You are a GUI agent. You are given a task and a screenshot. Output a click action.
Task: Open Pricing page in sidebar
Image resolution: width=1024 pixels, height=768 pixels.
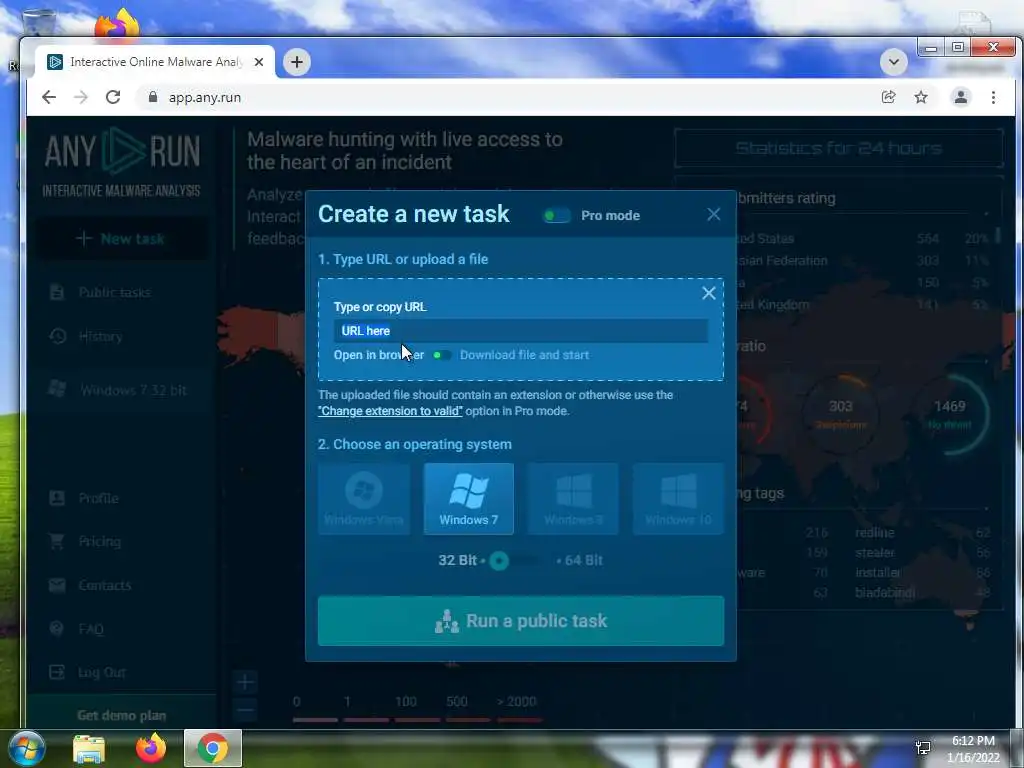99,541
